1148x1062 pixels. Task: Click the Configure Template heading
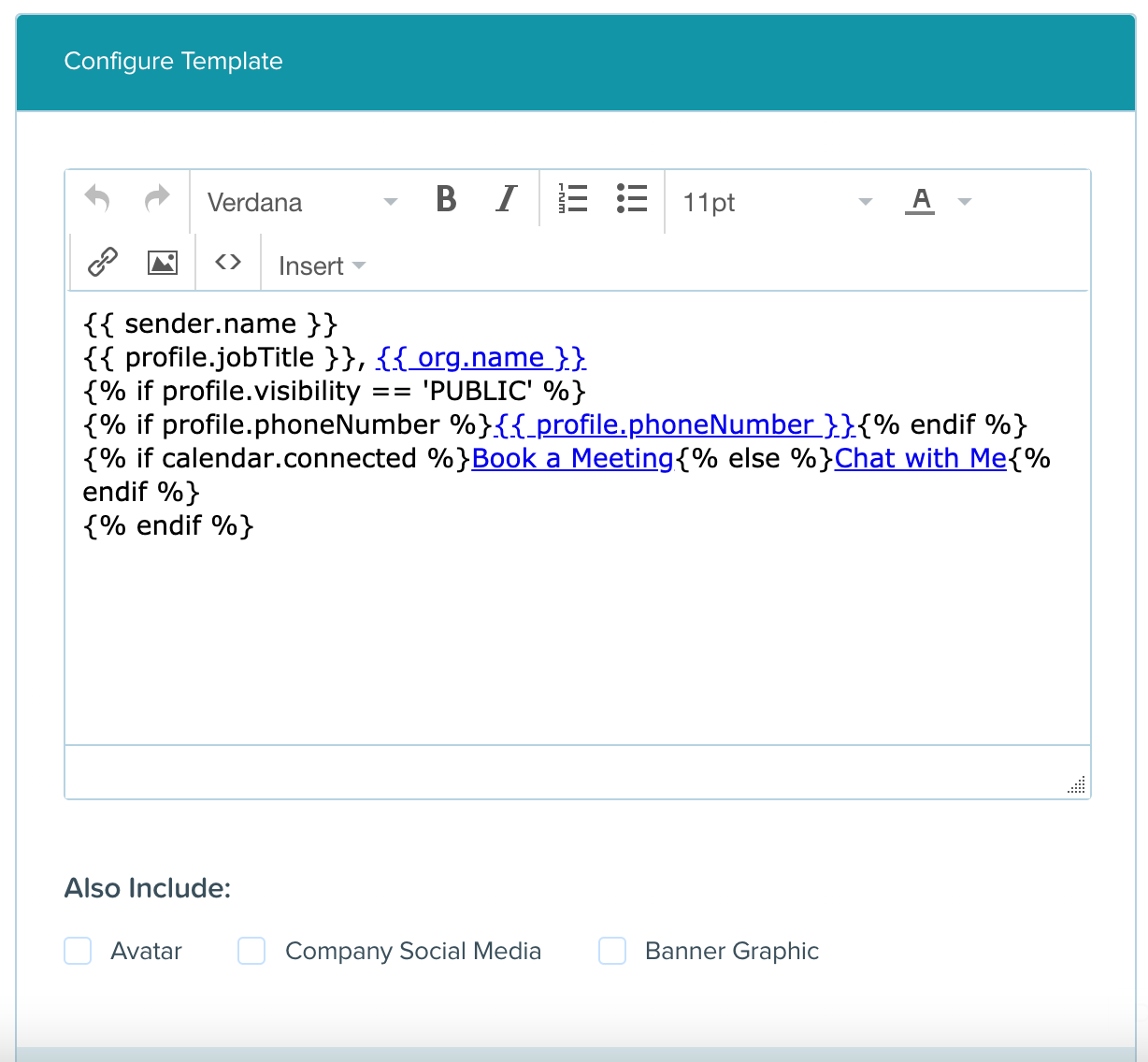coord(173,61)
